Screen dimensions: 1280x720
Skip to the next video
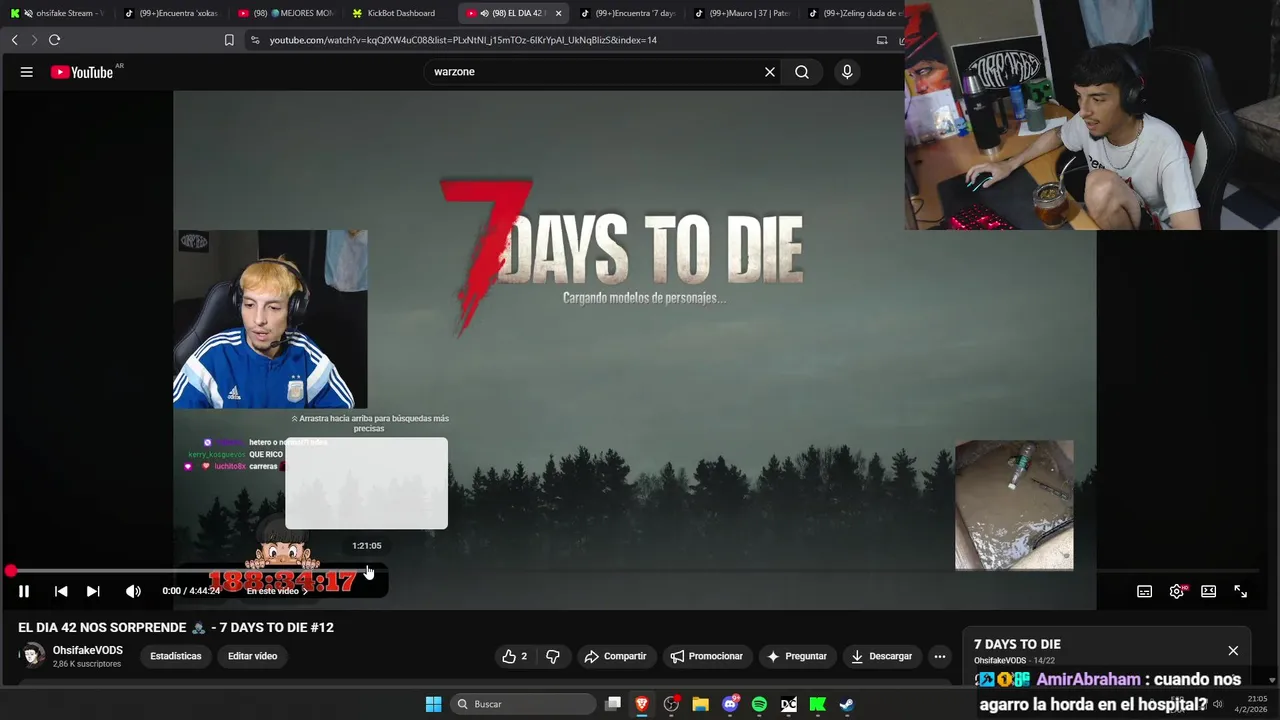coord(93,591)
